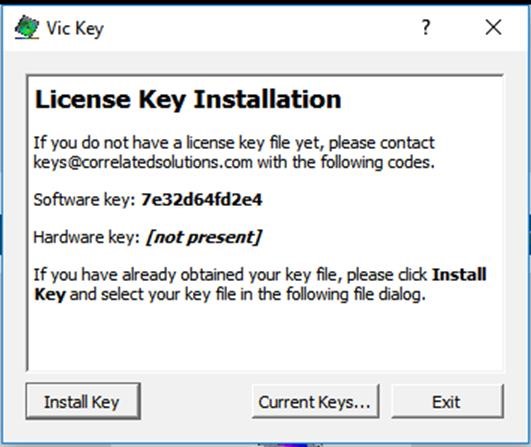Screen dimensions: 531x447
Task: Click the sentence about not having a license key file
Action: pos(234,152)
